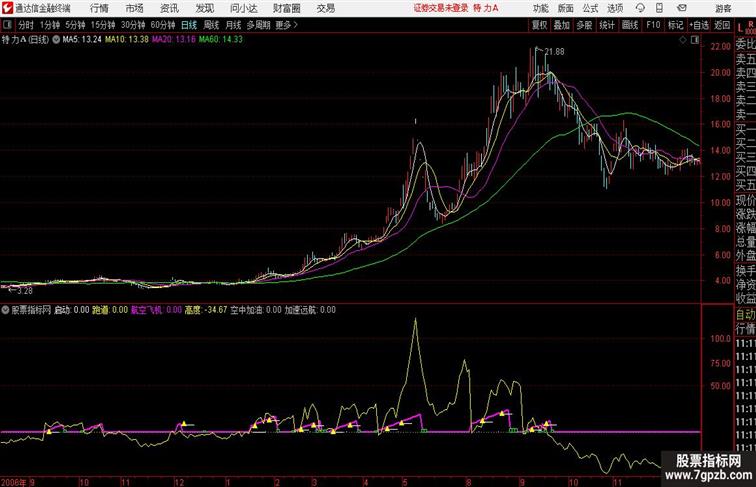Expand the 股票指标网 sub-indicator dropdown
The width and height of the screenshot is (756, 487).
[x=5, y=310]
